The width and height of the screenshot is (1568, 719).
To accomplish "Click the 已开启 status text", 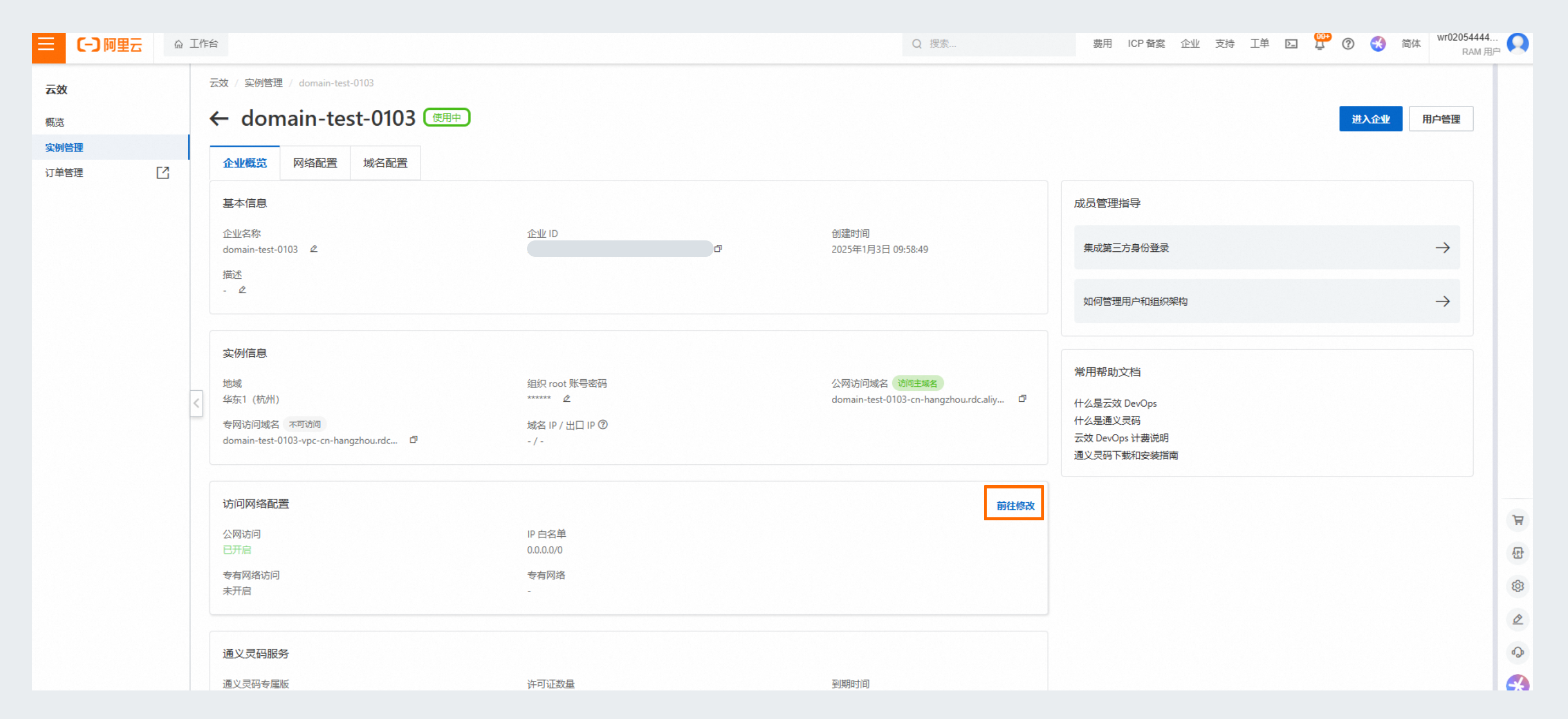I will click(x=236, y=550).
